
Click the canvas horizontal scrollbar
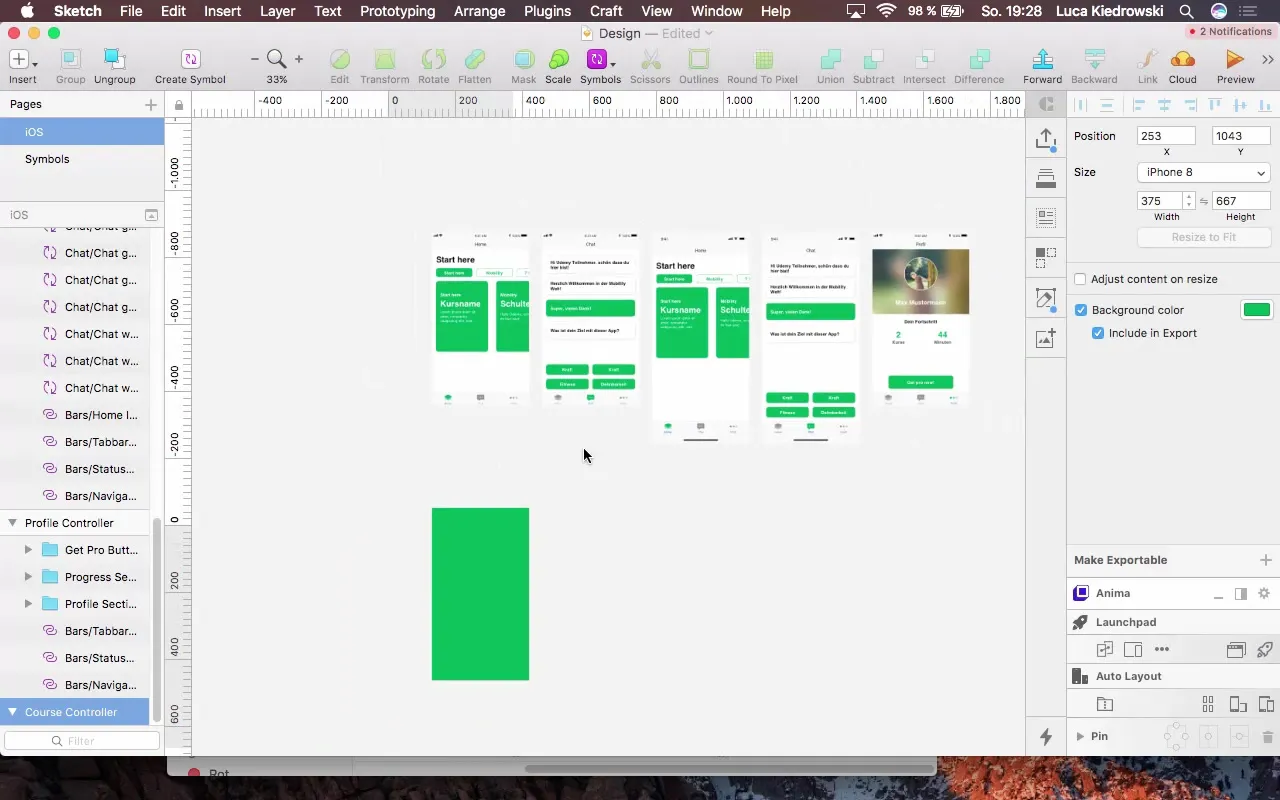730,769
